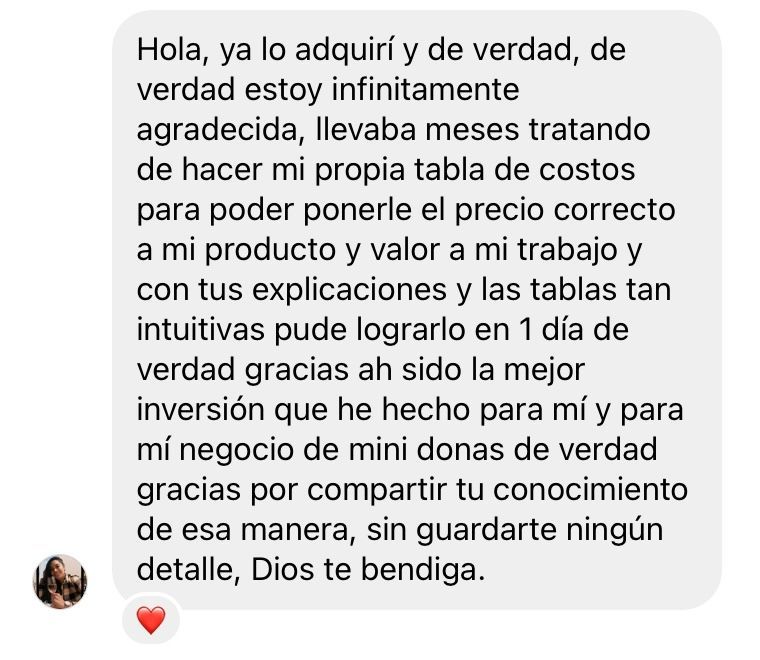Click the word "producto" in message
760x660 pixels.
pos(270,251)
